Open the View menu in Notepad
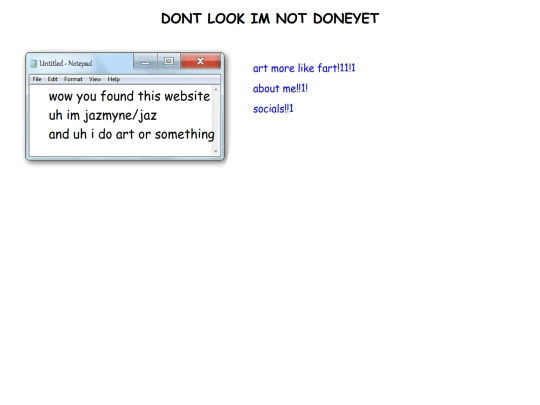 point(95,79)
